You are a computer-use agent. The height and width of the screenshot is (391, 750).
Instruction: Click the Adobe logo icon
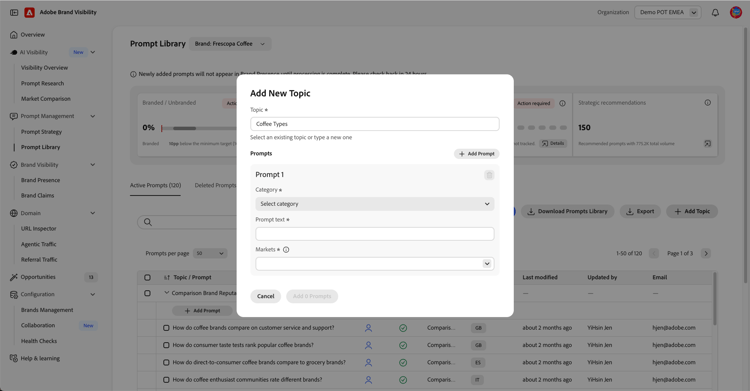pyautogui.click(x=30, y=12)
